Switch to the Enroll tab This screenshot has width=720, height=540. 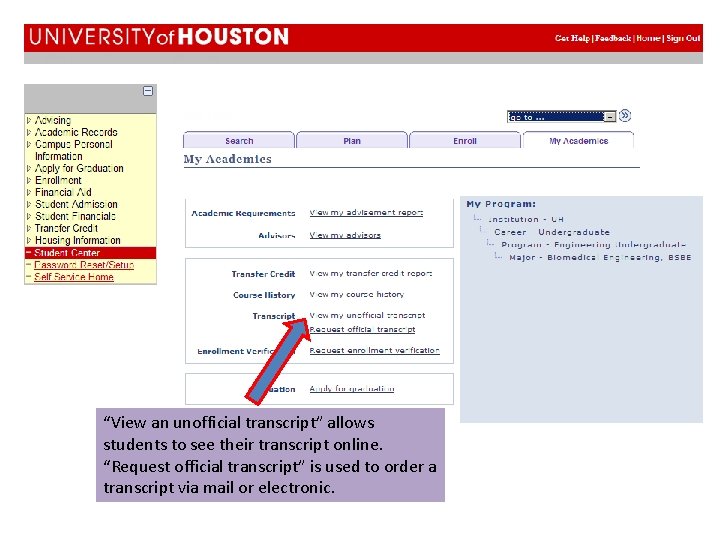point(465,140)
